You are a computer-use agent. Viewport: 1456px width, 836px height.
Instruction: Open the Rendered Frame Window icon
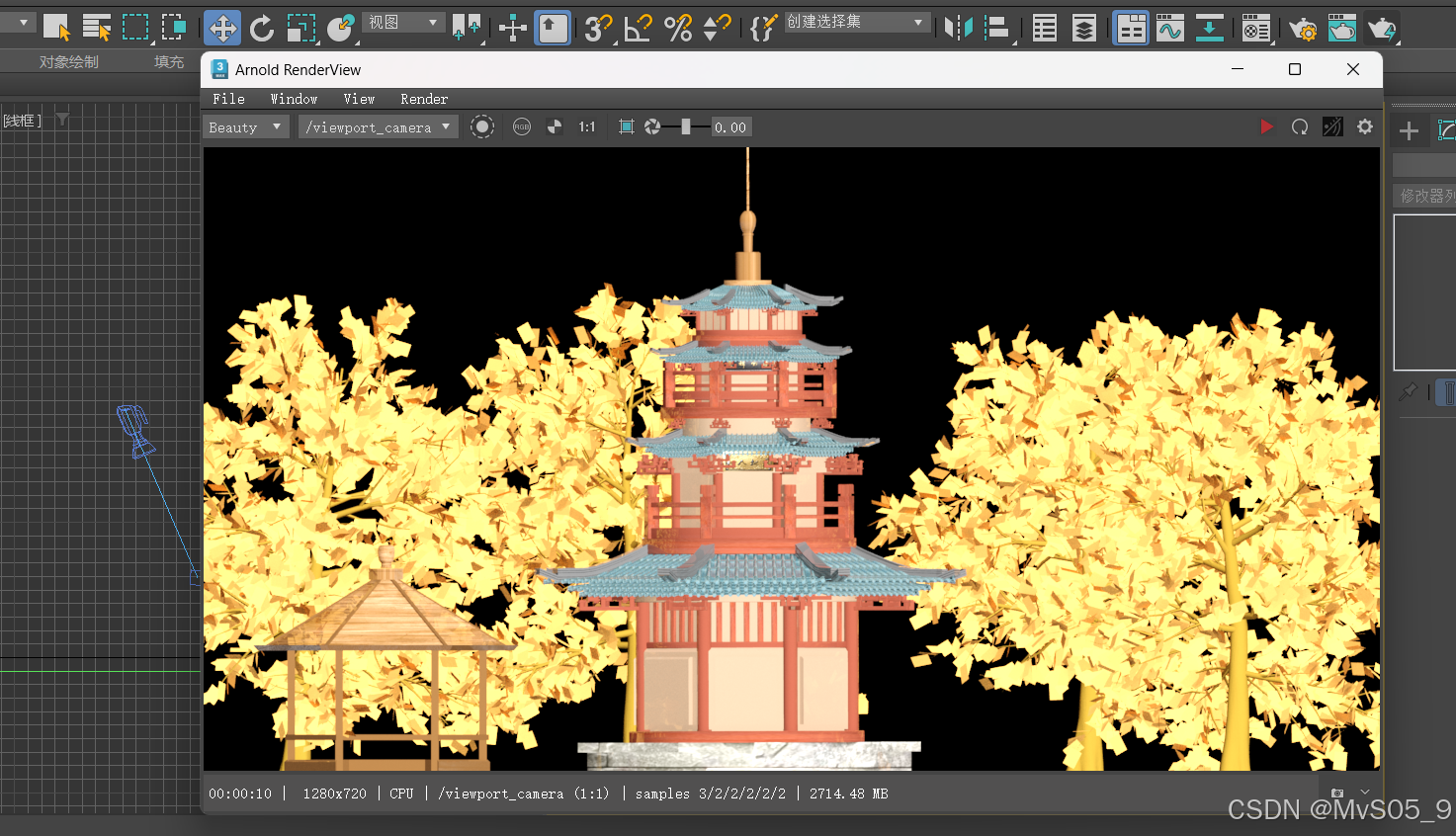(1341, 28)
